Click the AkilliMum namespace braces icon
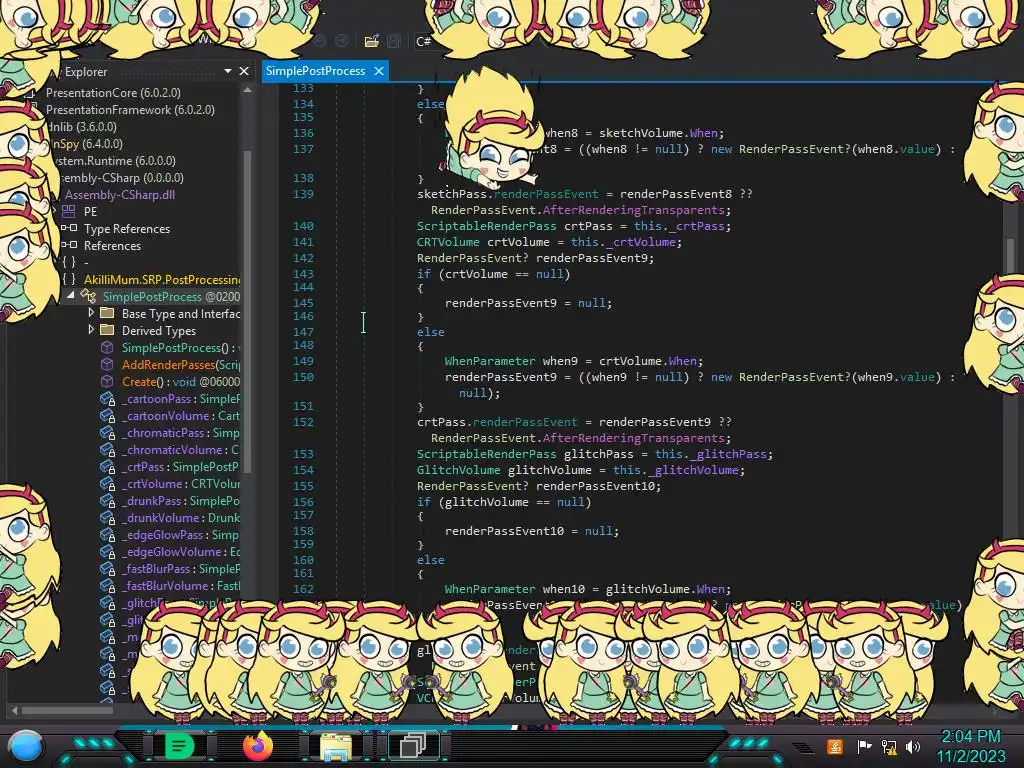Screen dimensions: 1024x768 pyautogui.click(x=69, y=280)
